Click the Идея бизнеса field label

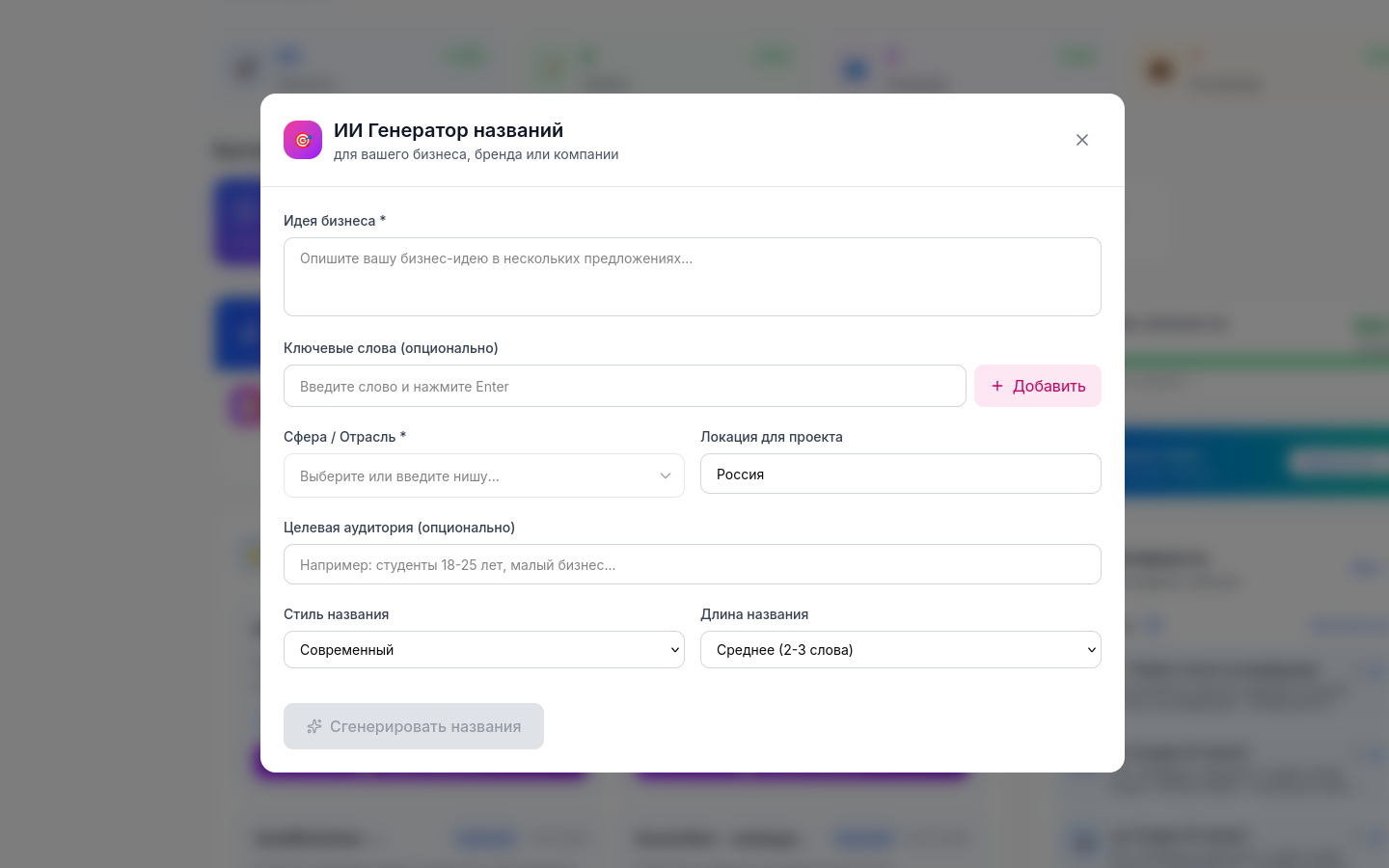(x=330, y=221)
